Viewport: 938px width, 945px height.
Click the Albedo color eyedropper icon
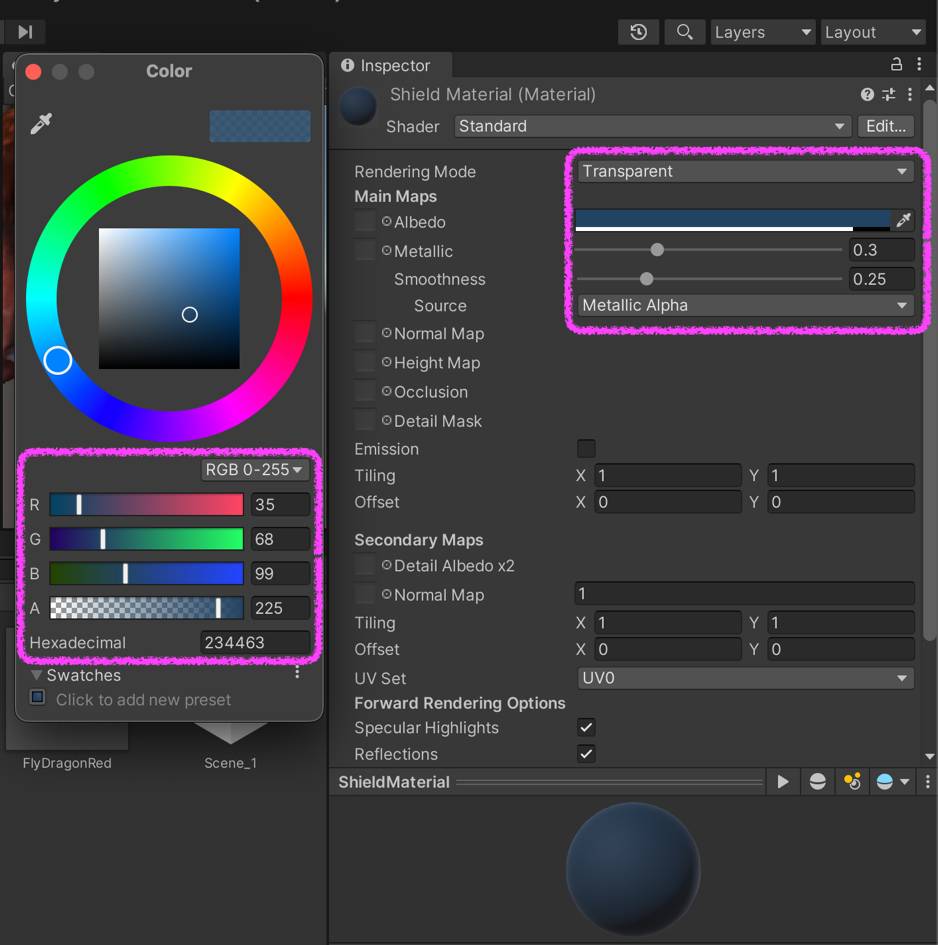click(x=903, y=221)
